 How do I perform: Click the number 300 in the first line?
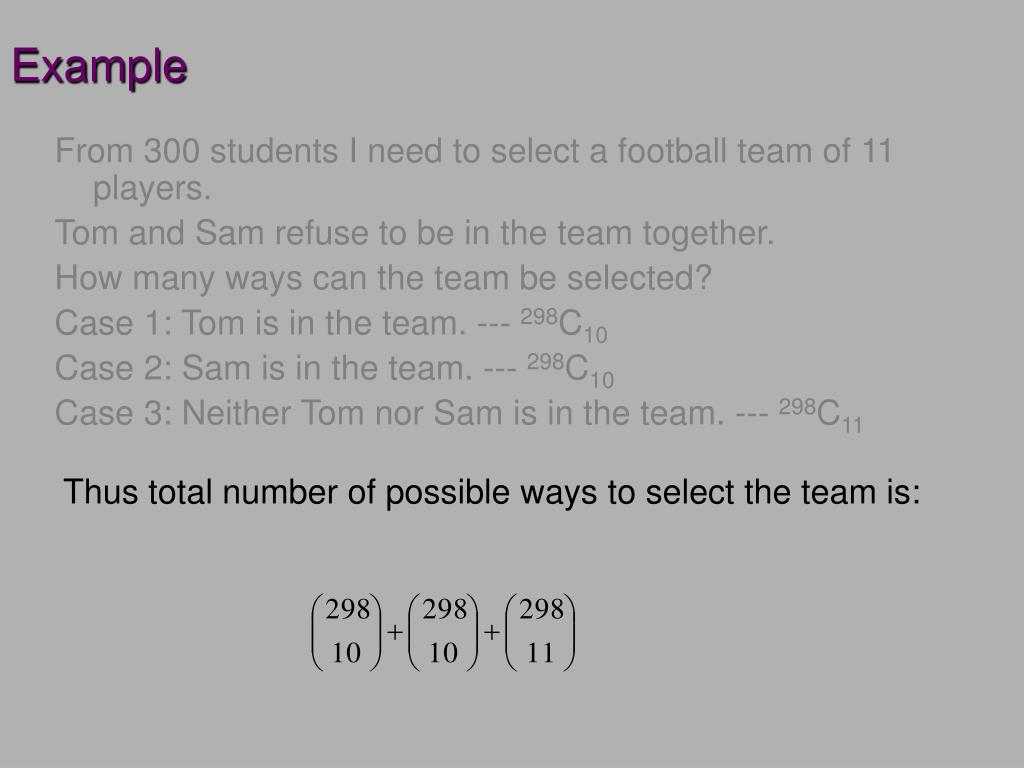(x=171, y=152)
